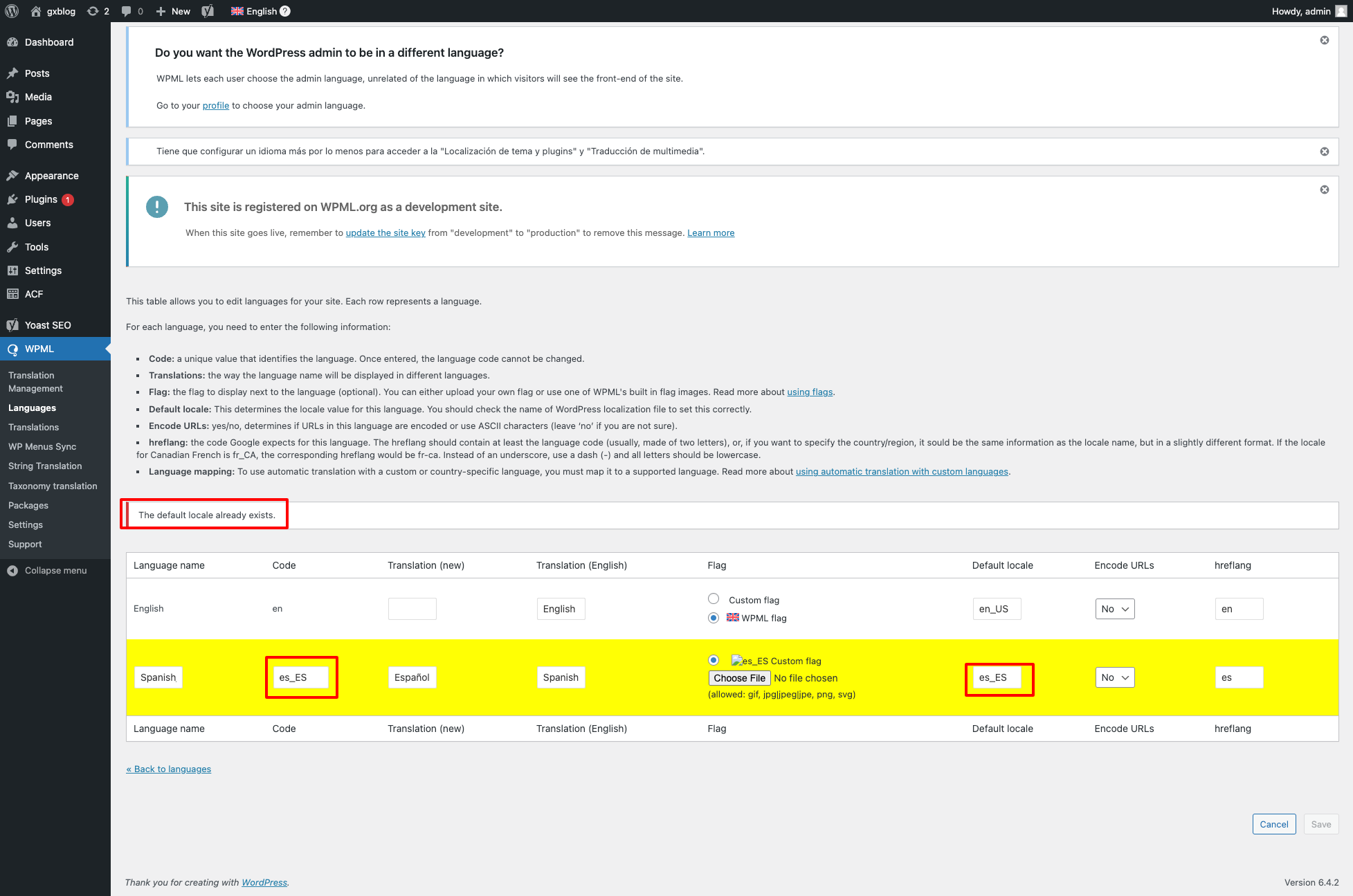Viewport: 1353px width, 896px height.
Task: Open Encode URLs dropdown for English
Action: coord(1114,609)
